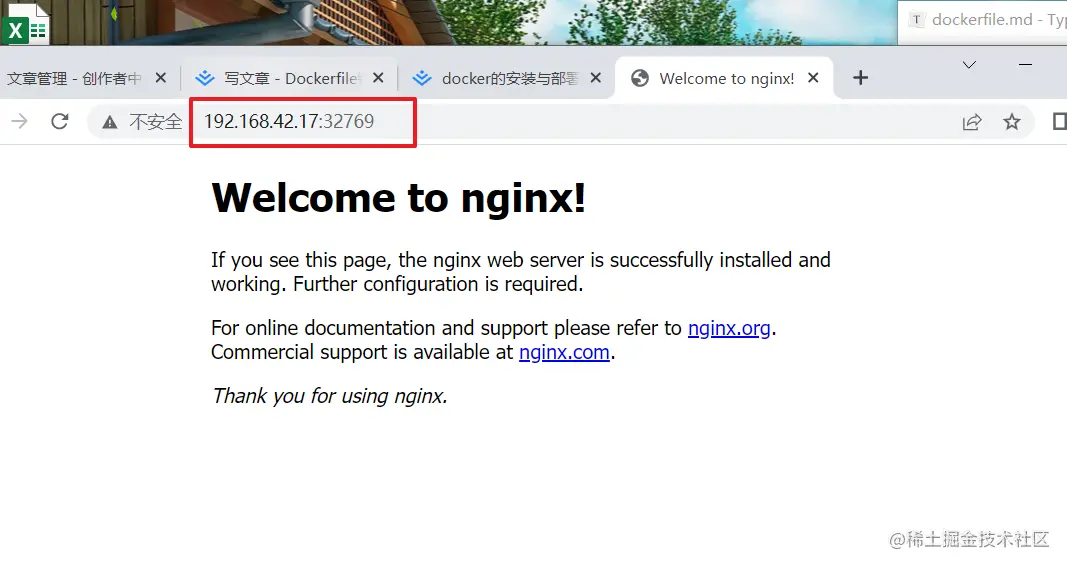Screen dimensions: 1067x567
Task: Switch to the 文章管理 tab
Action: click(73, 78)
